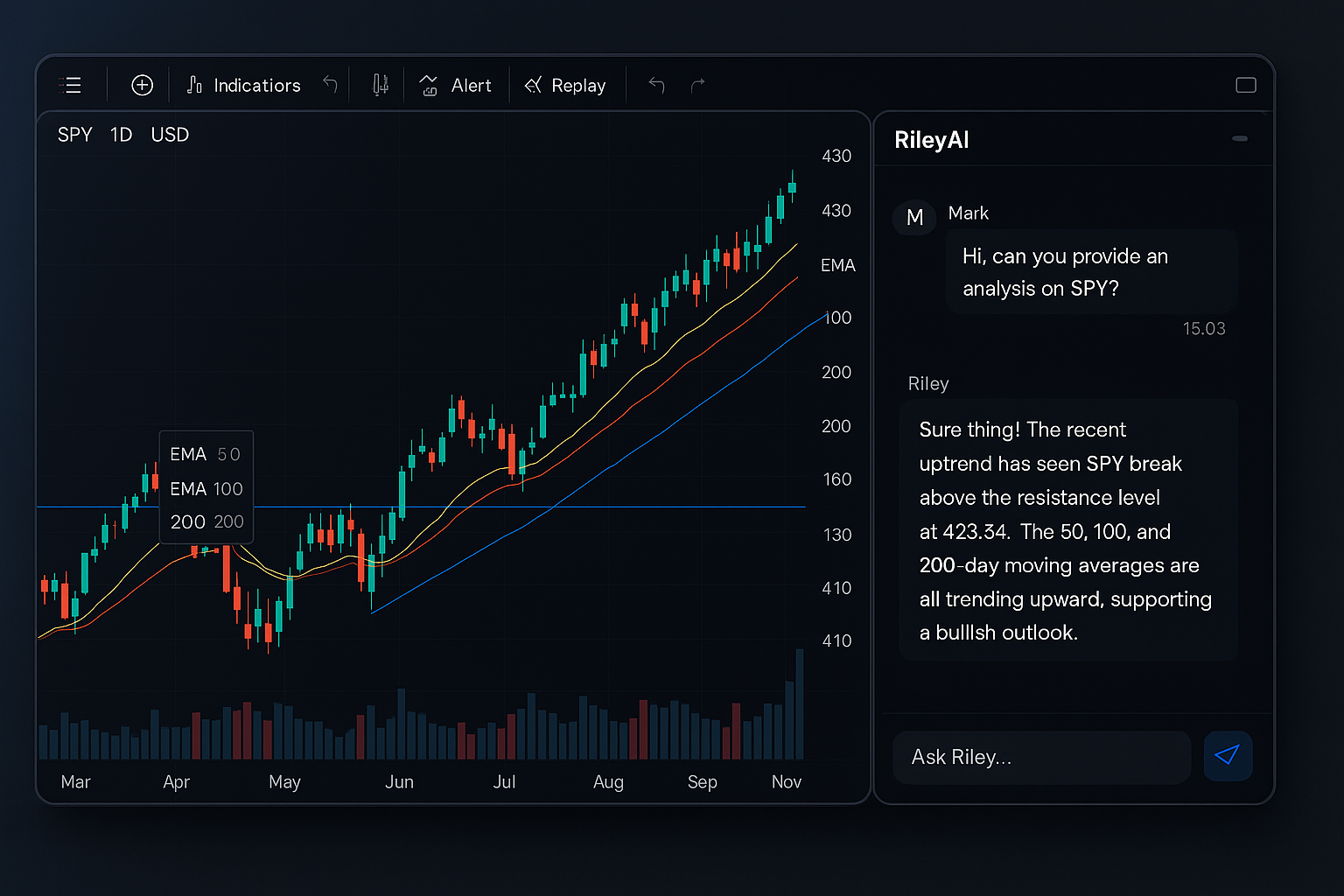Image resolution: width=1344 pixels, height=896 pixels.
Task: Select the Indicators icon
Action: [x=194, y=85]
